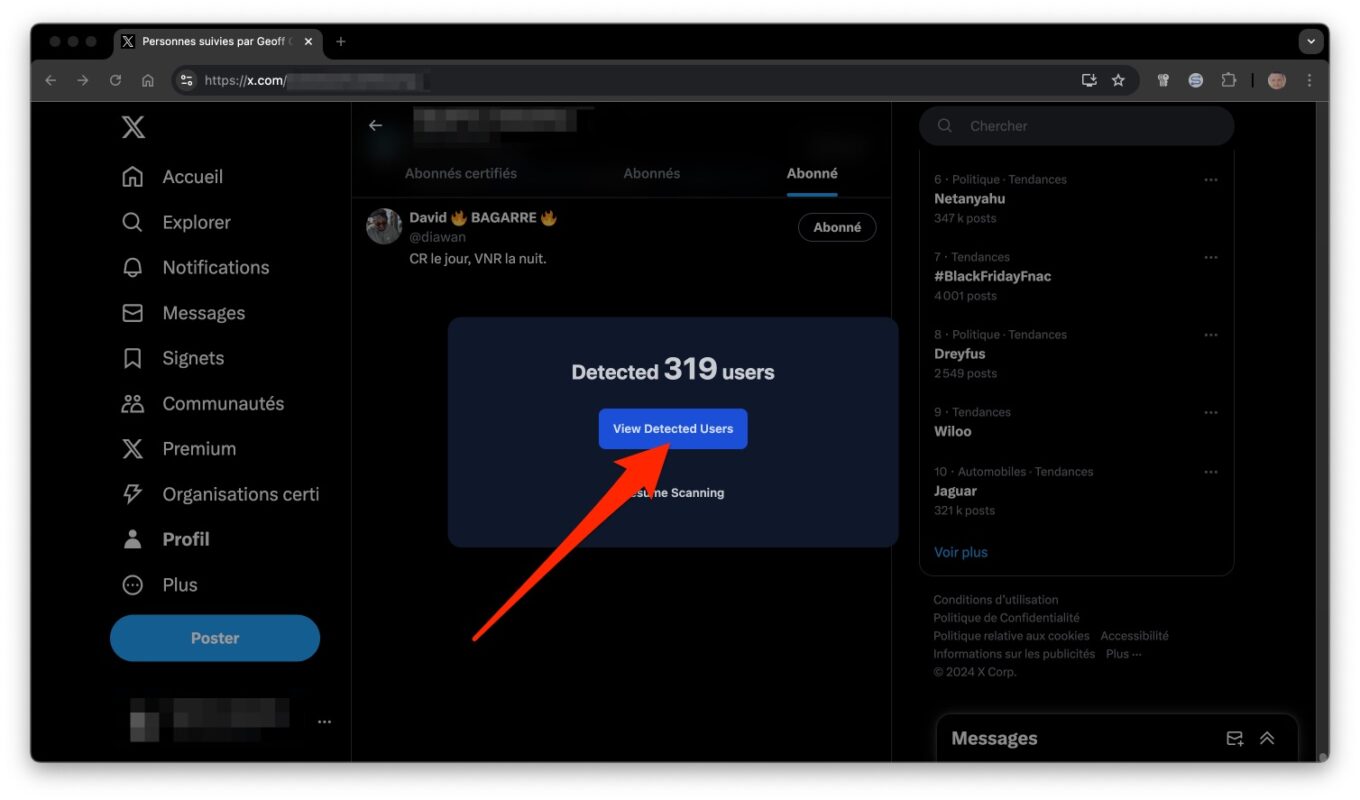Open Politique de Confidentialité link
1360x800 pixels.
click(x=1007, y=618)
